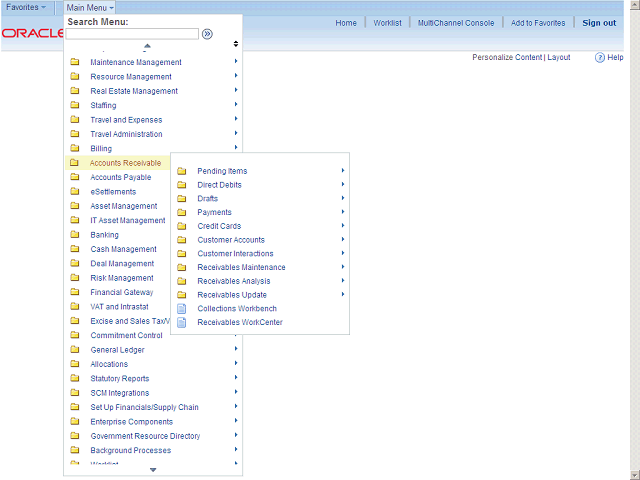Click the sort order arrows icon
The image size is (640, 480).
tap(236, 44)
